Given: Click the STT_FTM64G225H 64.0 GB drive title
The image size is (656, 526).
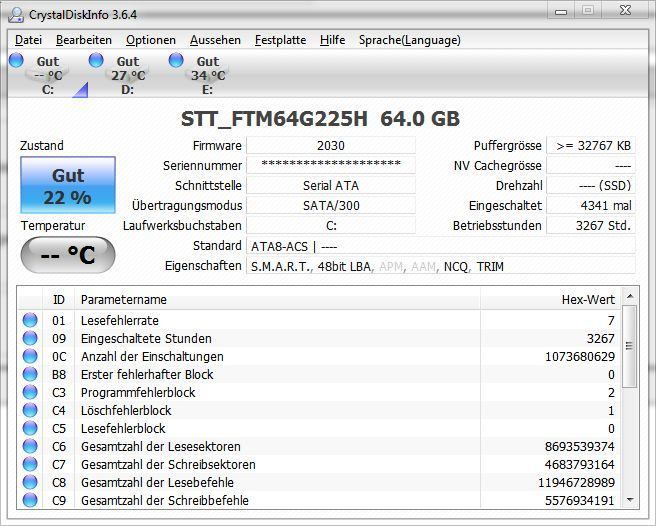Looking at the screenshot, I should coord(320,119).
